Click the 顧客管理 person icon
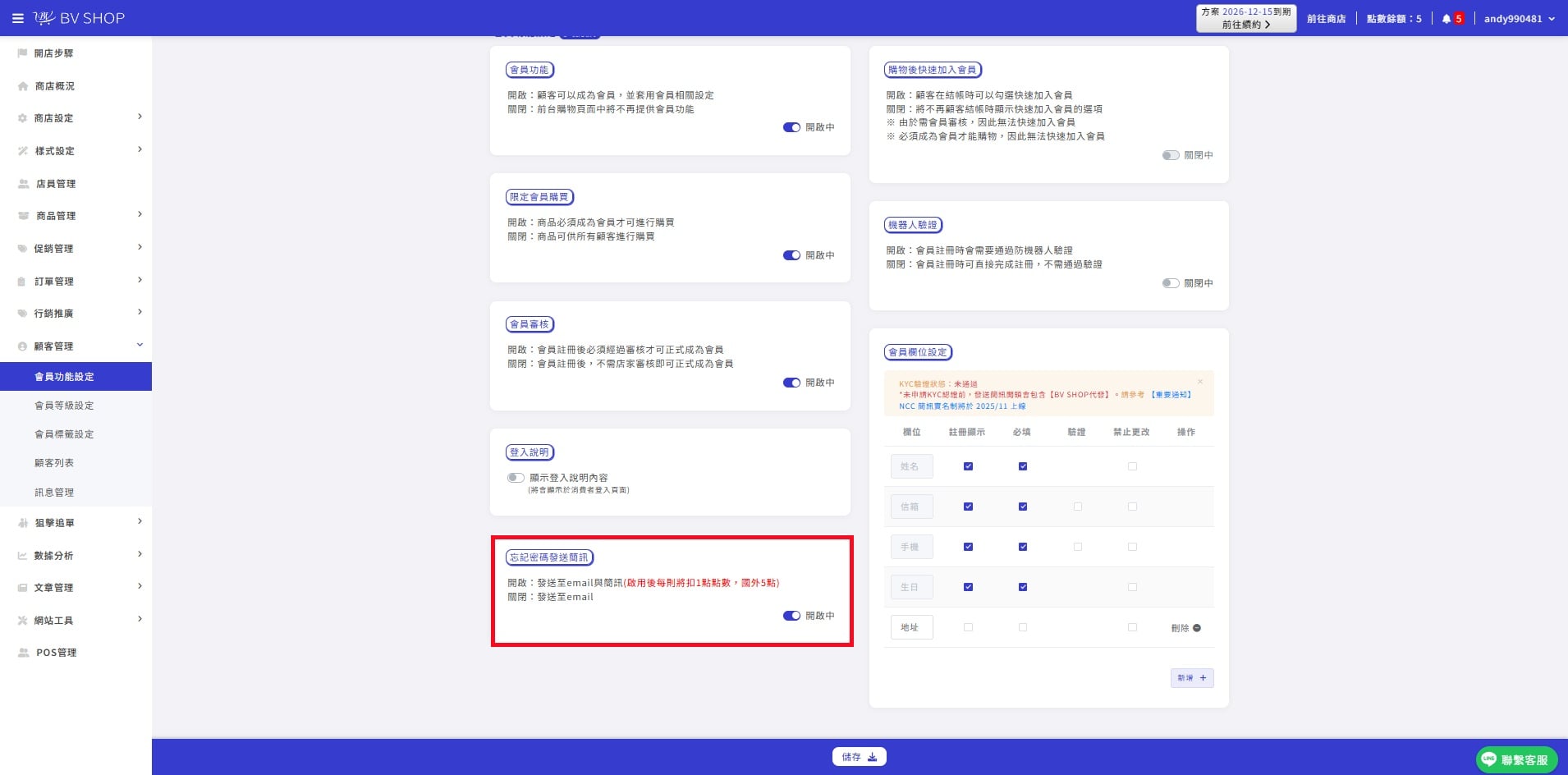Image resolution: width=1568 pixels, height=775 pixels. [23, 346]
